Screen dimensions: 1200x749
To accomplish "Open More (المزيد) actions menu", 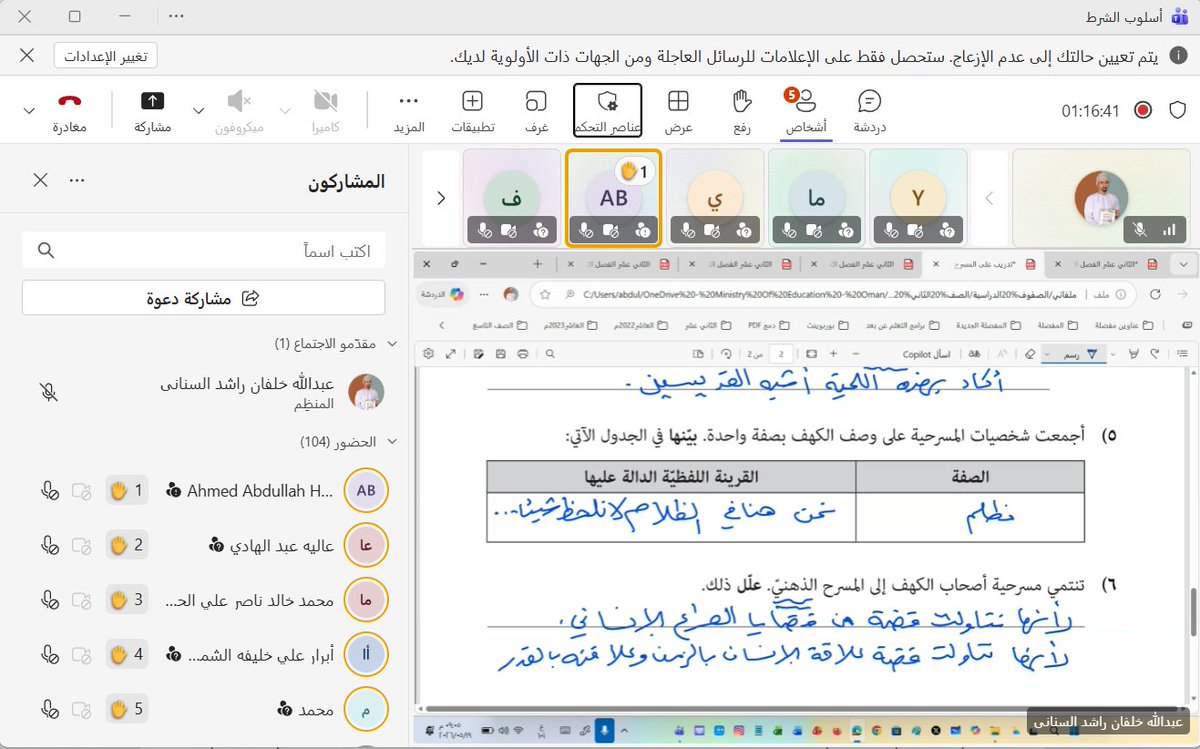I will click(409, 111).
